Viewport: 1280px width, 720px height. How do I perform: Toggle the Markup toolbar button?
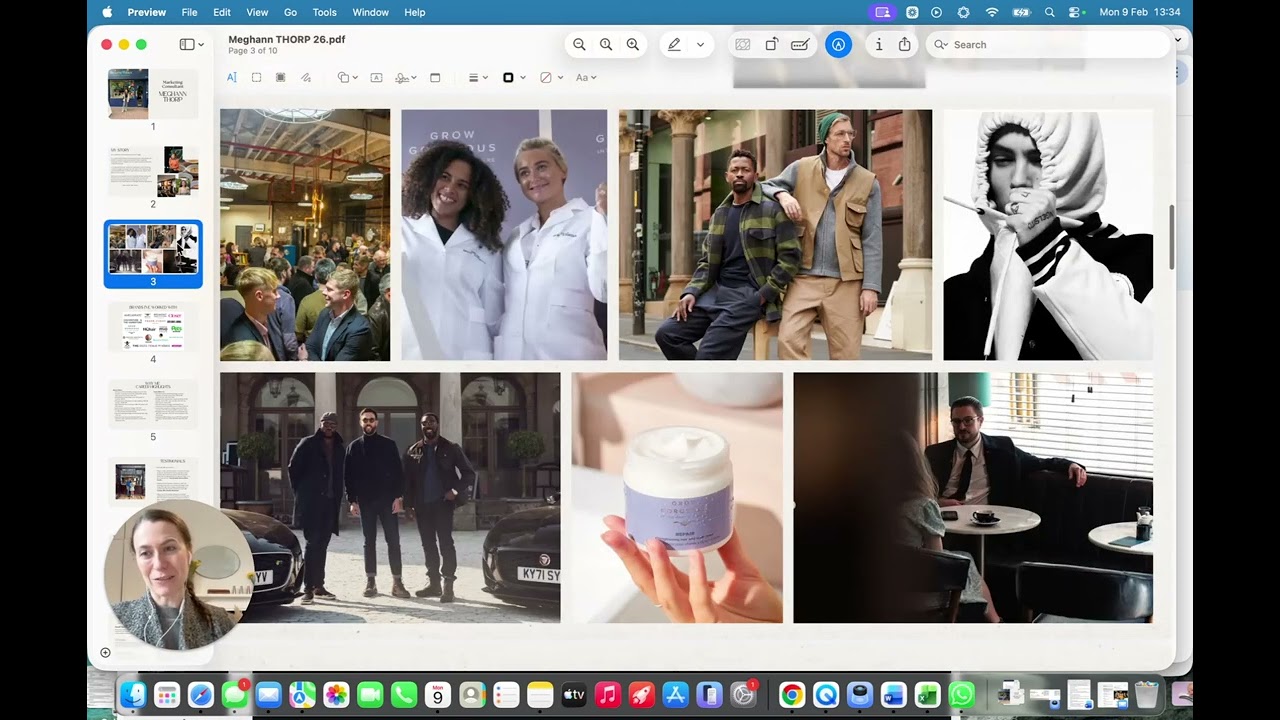tap(838, 44)
